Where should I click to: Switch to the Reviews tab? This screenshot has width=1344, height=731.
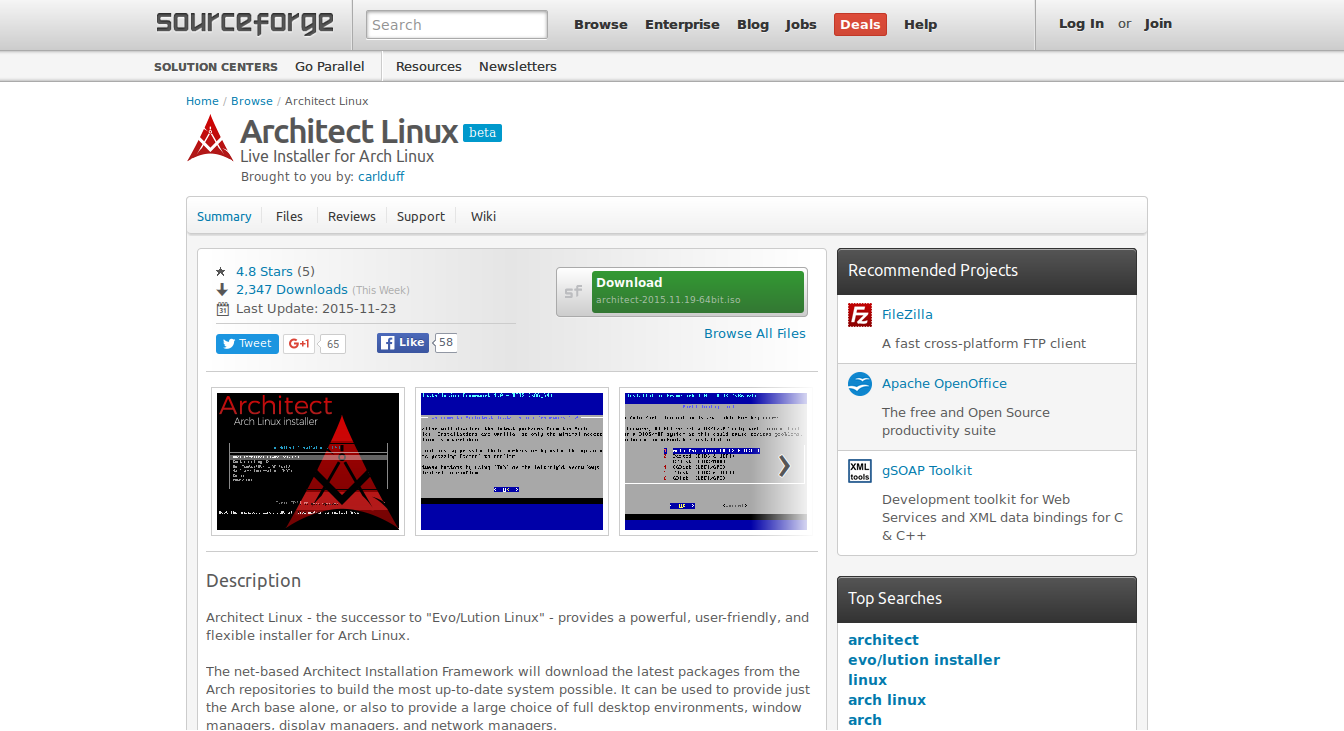pos(352,216)
